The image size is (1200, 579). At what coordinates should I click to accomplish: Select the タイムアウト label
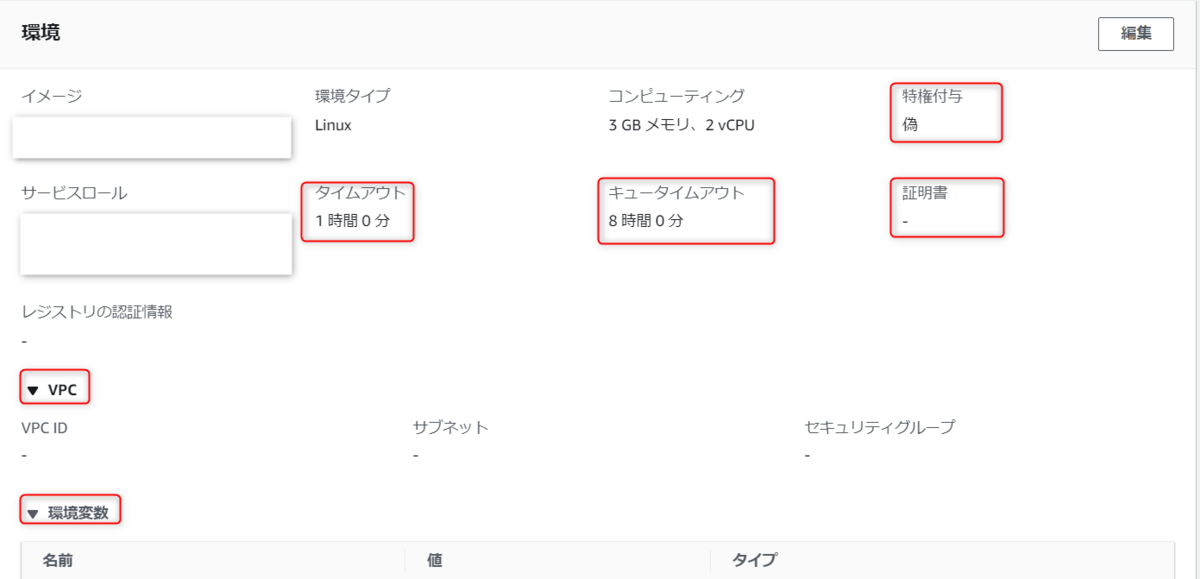coord(360,193)
